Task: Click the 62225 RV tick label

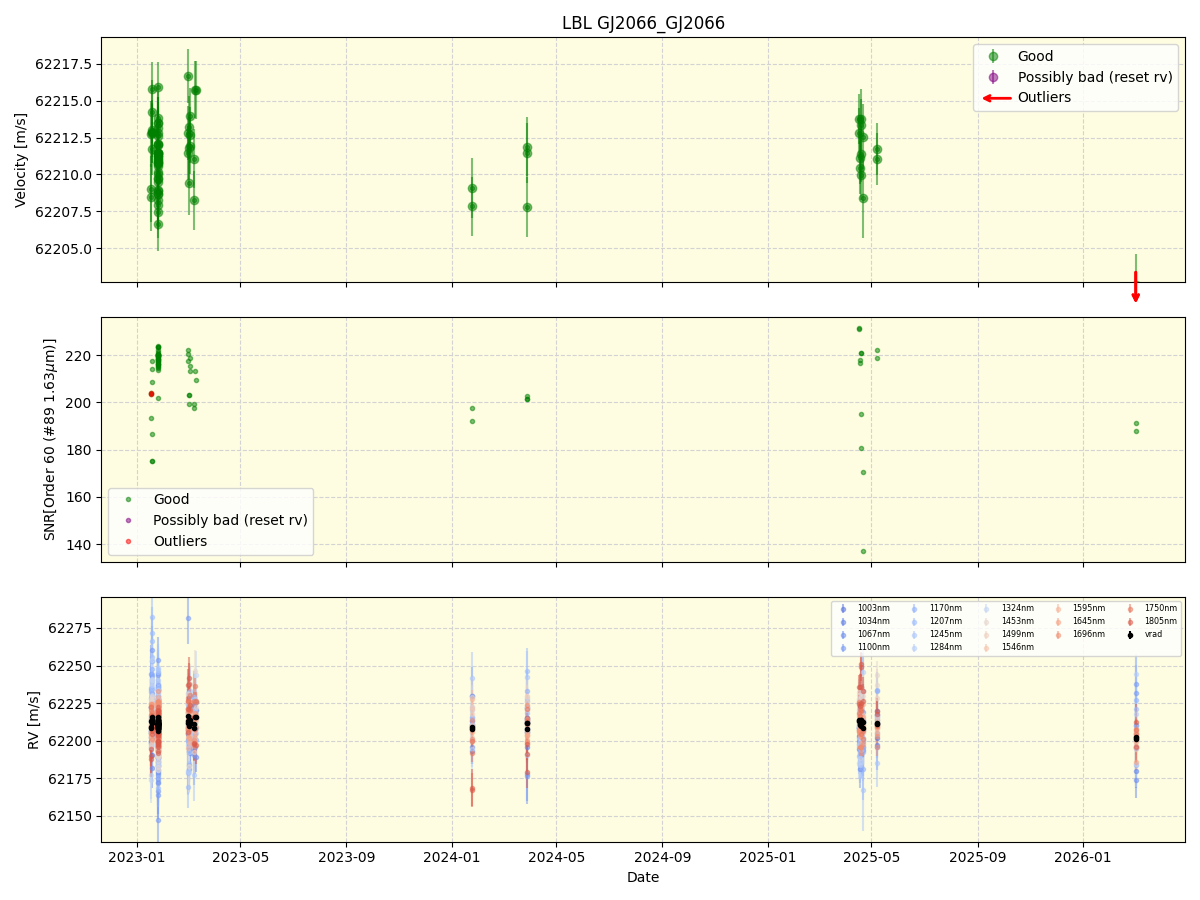Action: tap(71, 704)
